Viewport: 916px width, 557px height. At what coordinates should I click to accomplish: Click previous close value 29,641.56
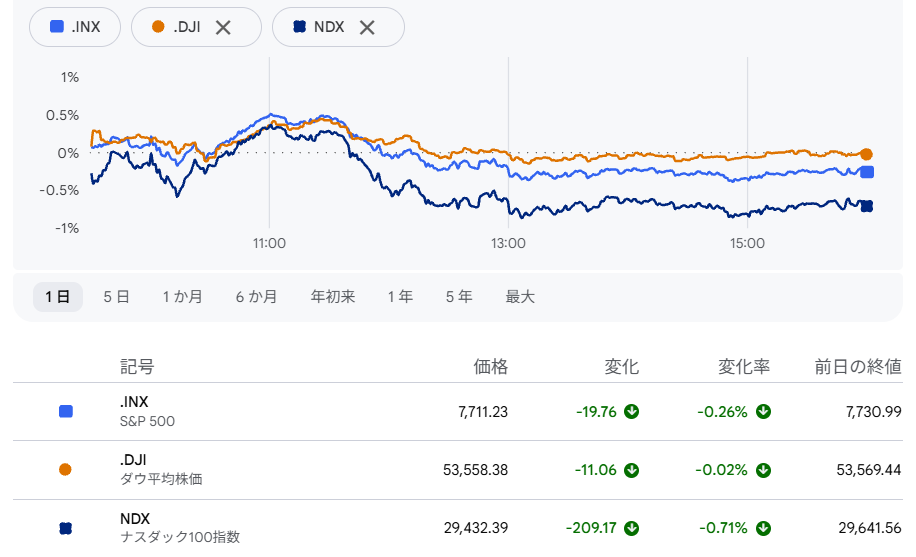click(870, 528)
